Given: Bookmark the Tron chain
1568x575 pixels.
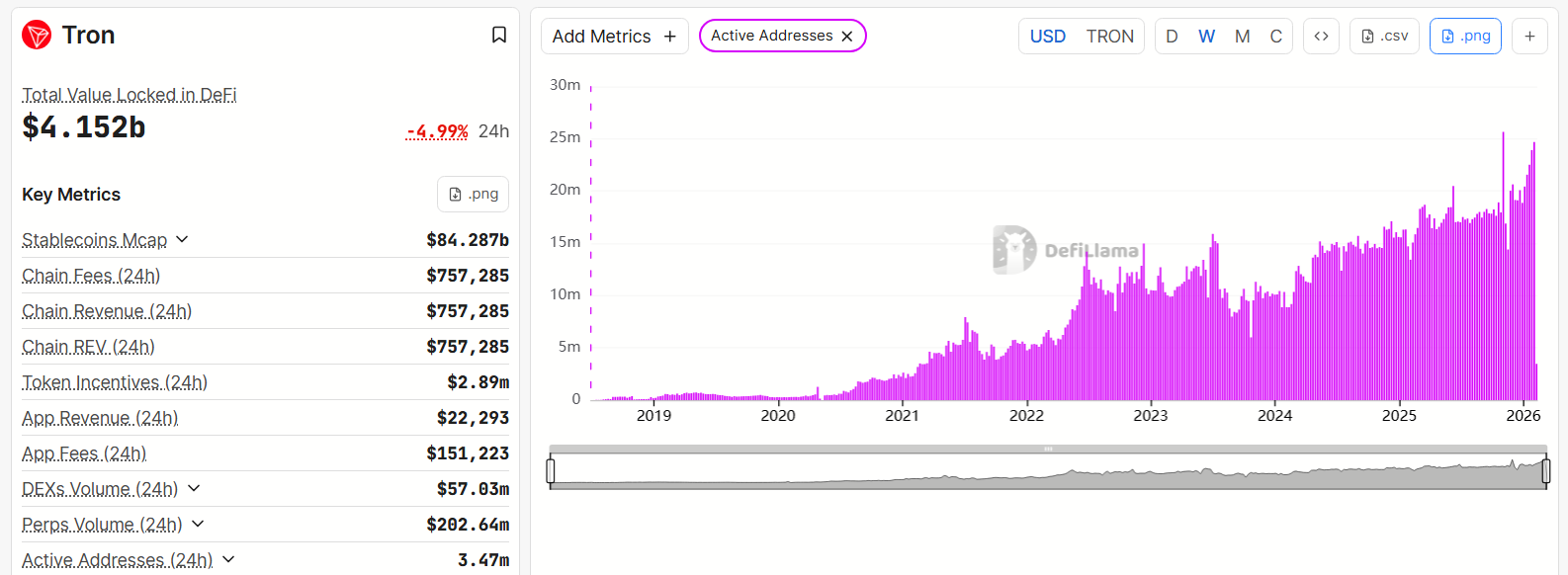Looking at the screenshot, I should tap(499, 36).
